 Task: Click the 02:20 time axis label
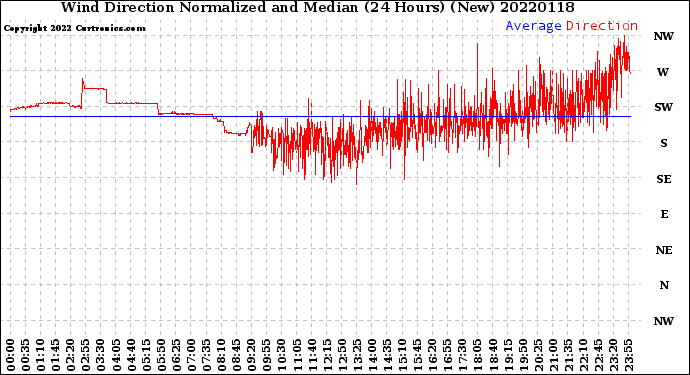coord(71,355)
